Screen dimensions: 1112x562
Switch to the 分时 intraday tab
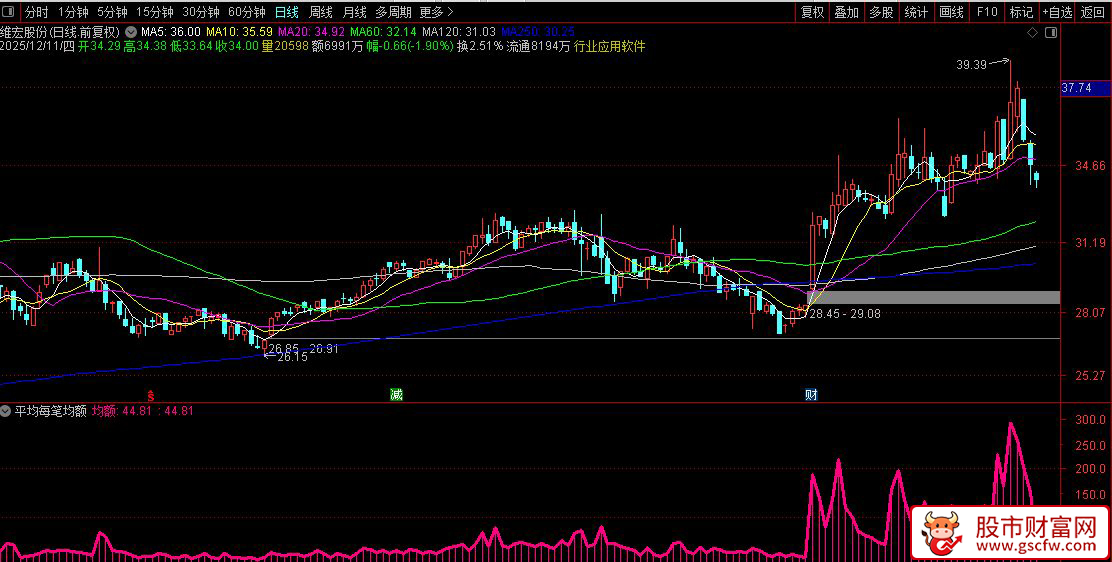click(x=36, y=12)
